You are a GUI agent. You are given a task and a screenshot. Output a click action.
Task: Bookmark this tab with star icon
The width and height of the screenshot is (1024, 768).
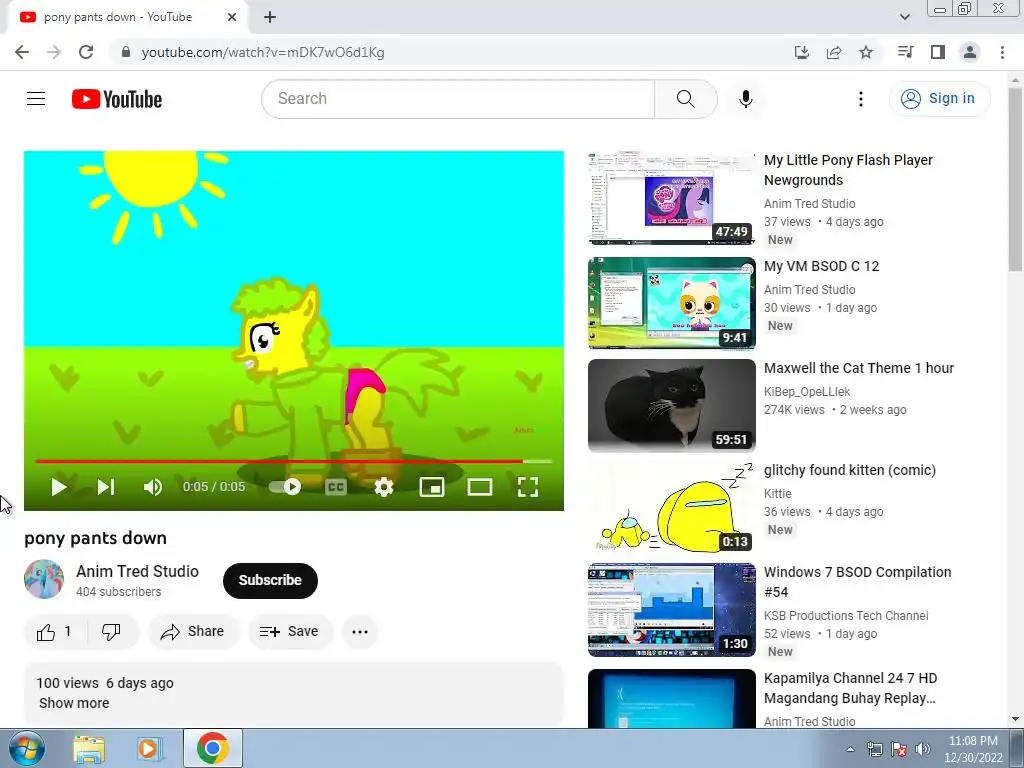(866, 52)
